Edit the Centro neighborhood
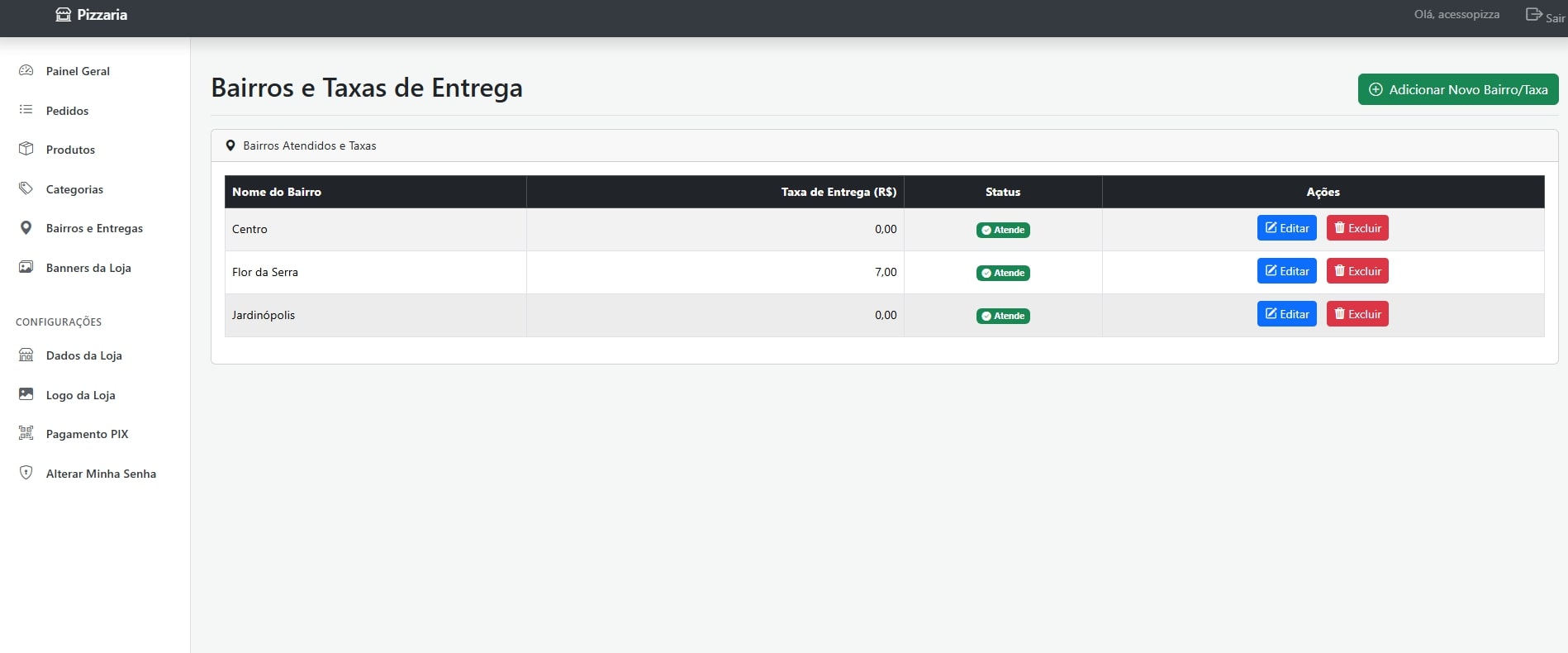Screen dimensions: 1568x653 coord(1286,228)
